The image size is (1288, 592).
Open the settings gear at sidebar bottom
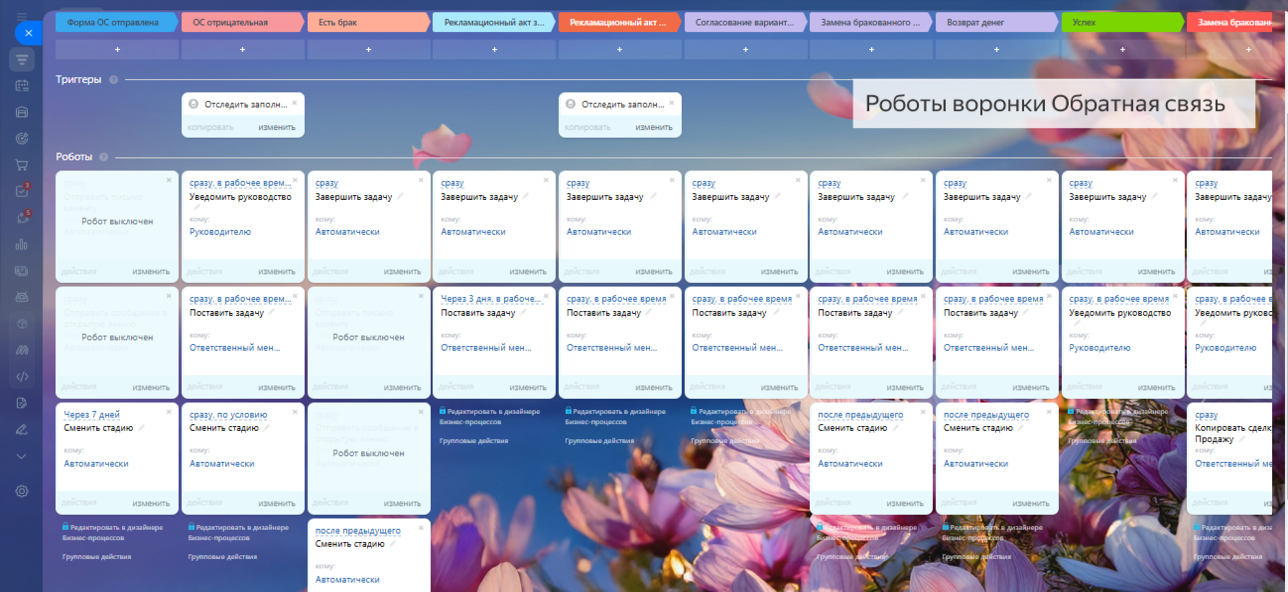[x=22, y=491]
